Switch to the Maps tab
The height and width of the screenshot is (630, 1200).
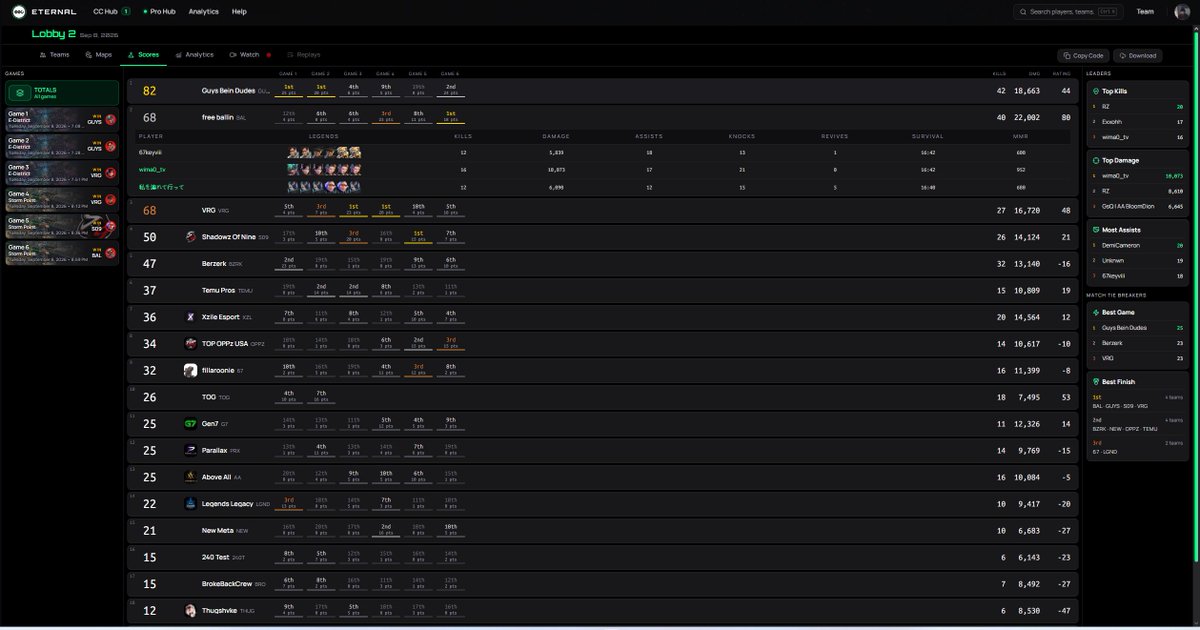pos(98,55)
